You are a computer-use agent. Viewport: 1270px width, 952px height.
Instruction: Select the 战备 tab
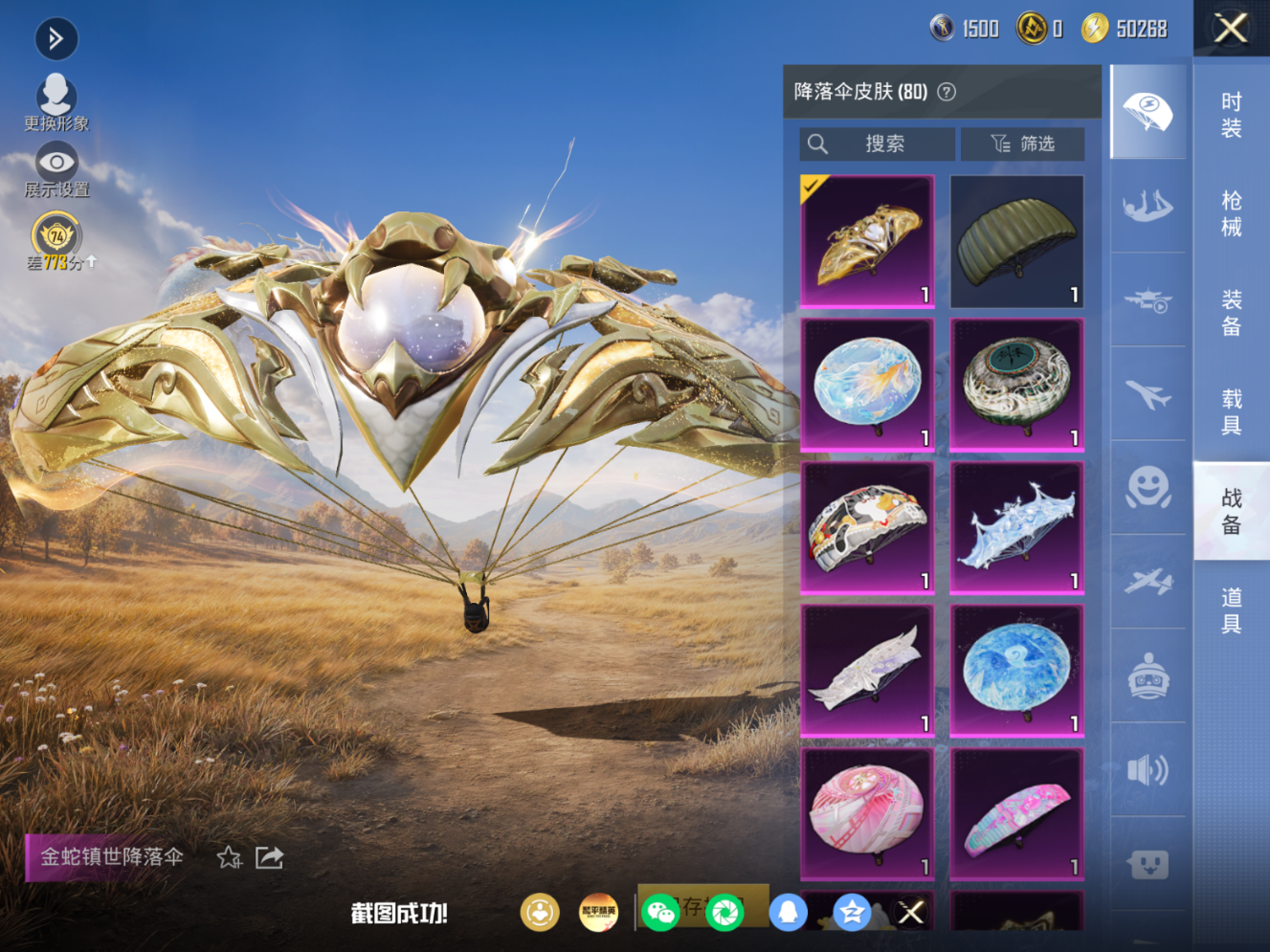point(1232,511)
